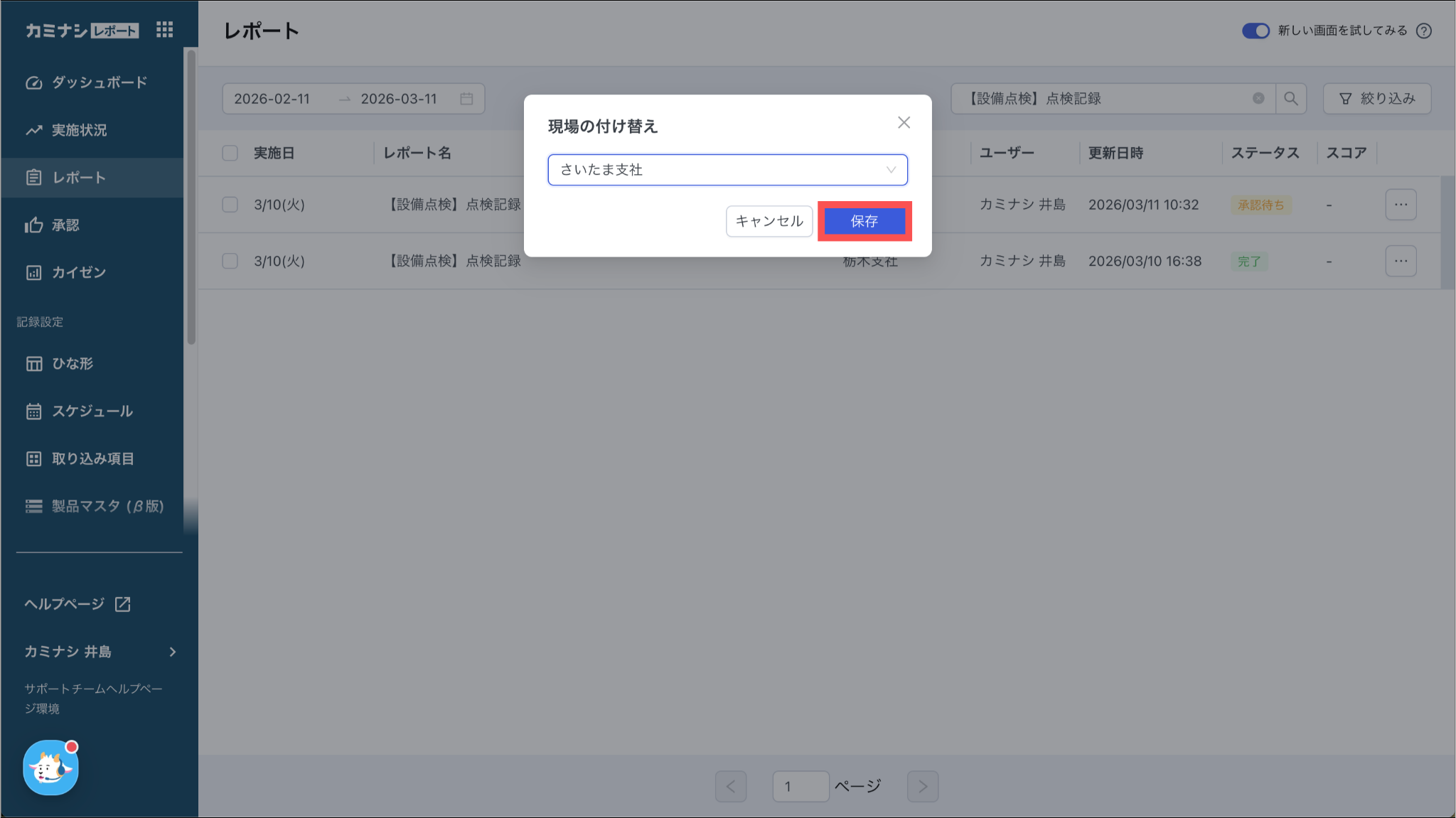Image resolution: width=1456 pixels, height=818 pixels.
Task: Open the ひな形 sidebar item
Action: [x=73, y=364]
